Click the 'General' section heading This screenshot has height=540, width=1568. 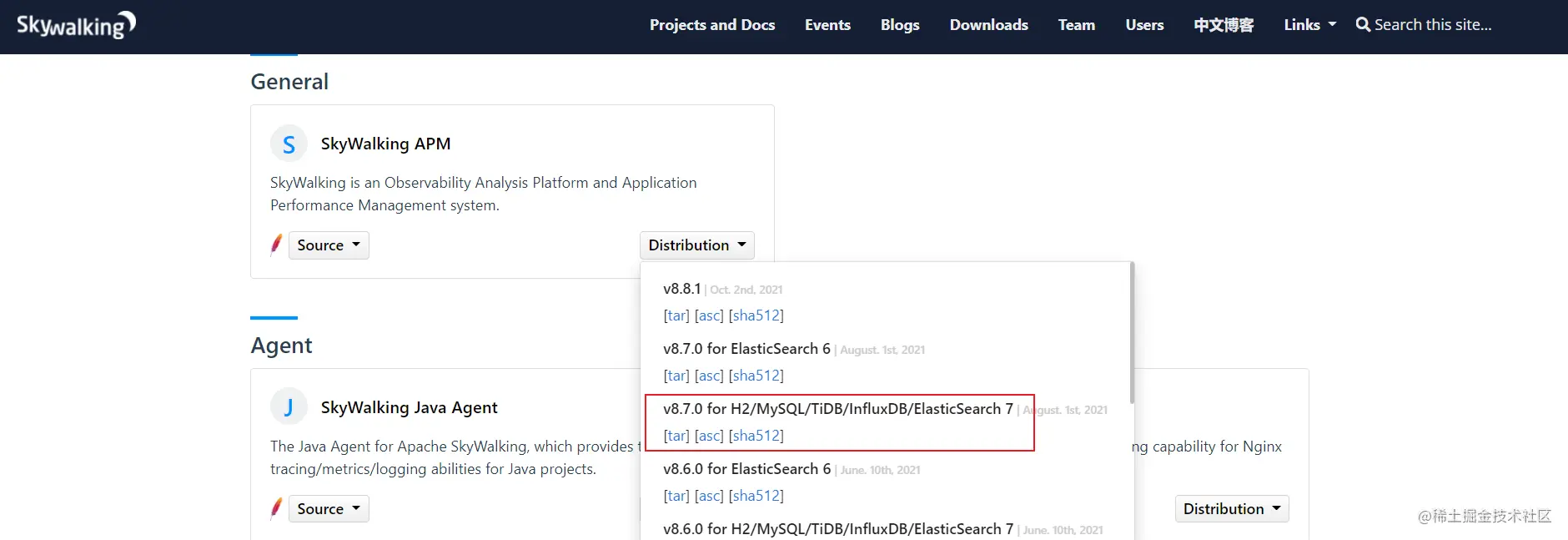tap(289, 82)
